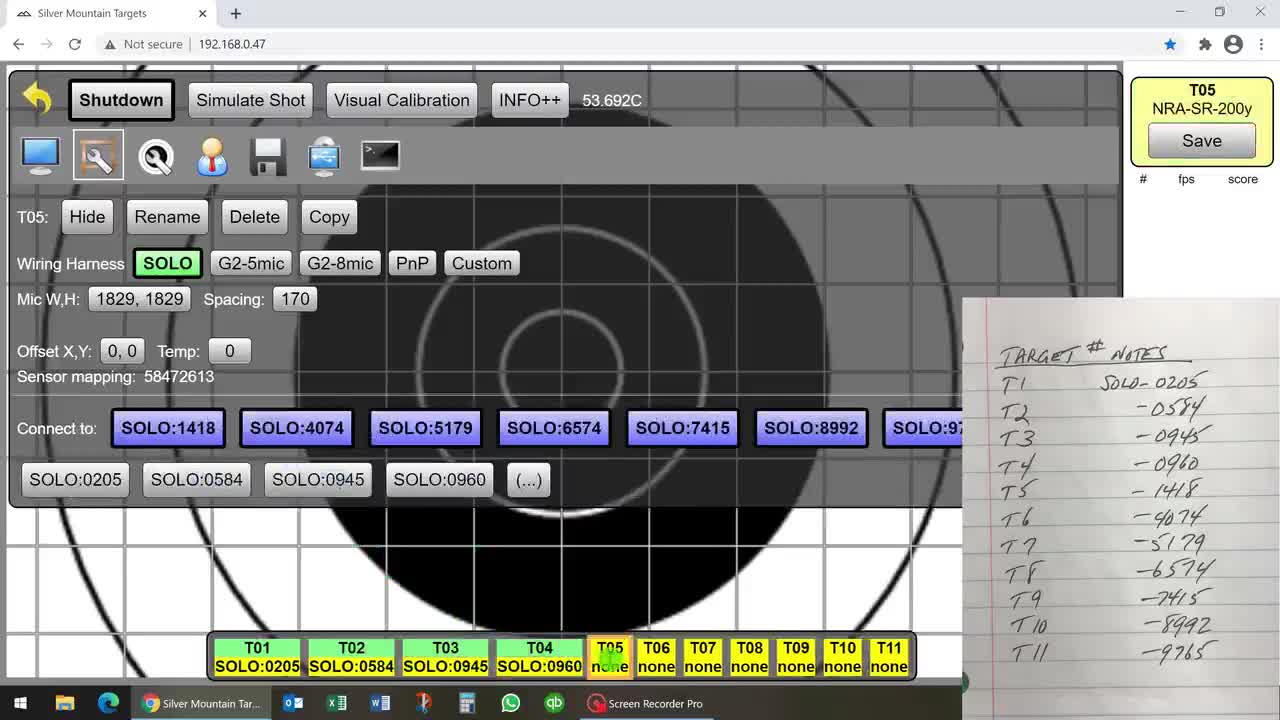This screenshot has height=720, width=1280.
Task: Open the user person icon
Action: pos(212,157)
